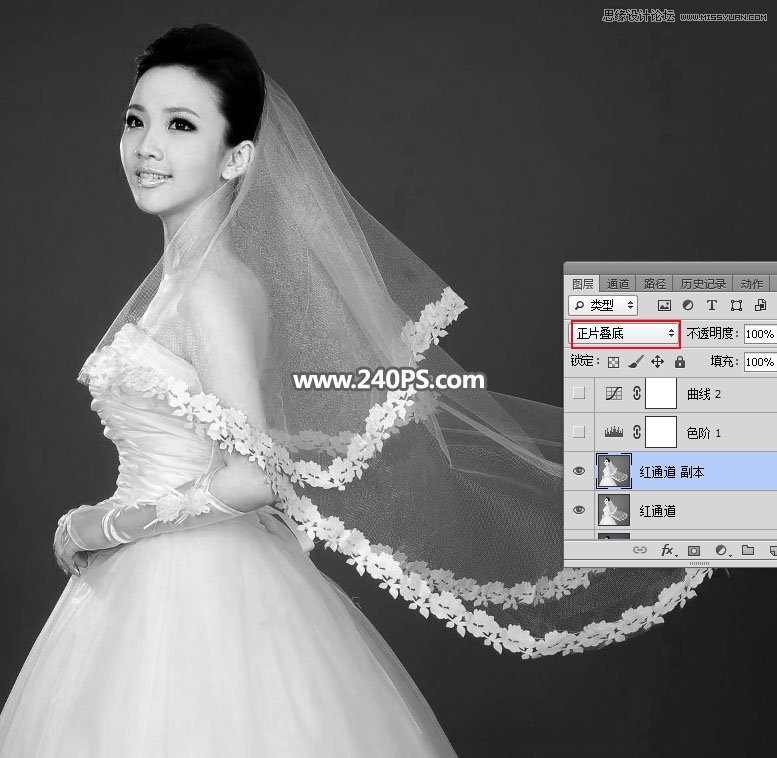
Task: Click the 不透明度 label
Action: [x=712, y=333]
